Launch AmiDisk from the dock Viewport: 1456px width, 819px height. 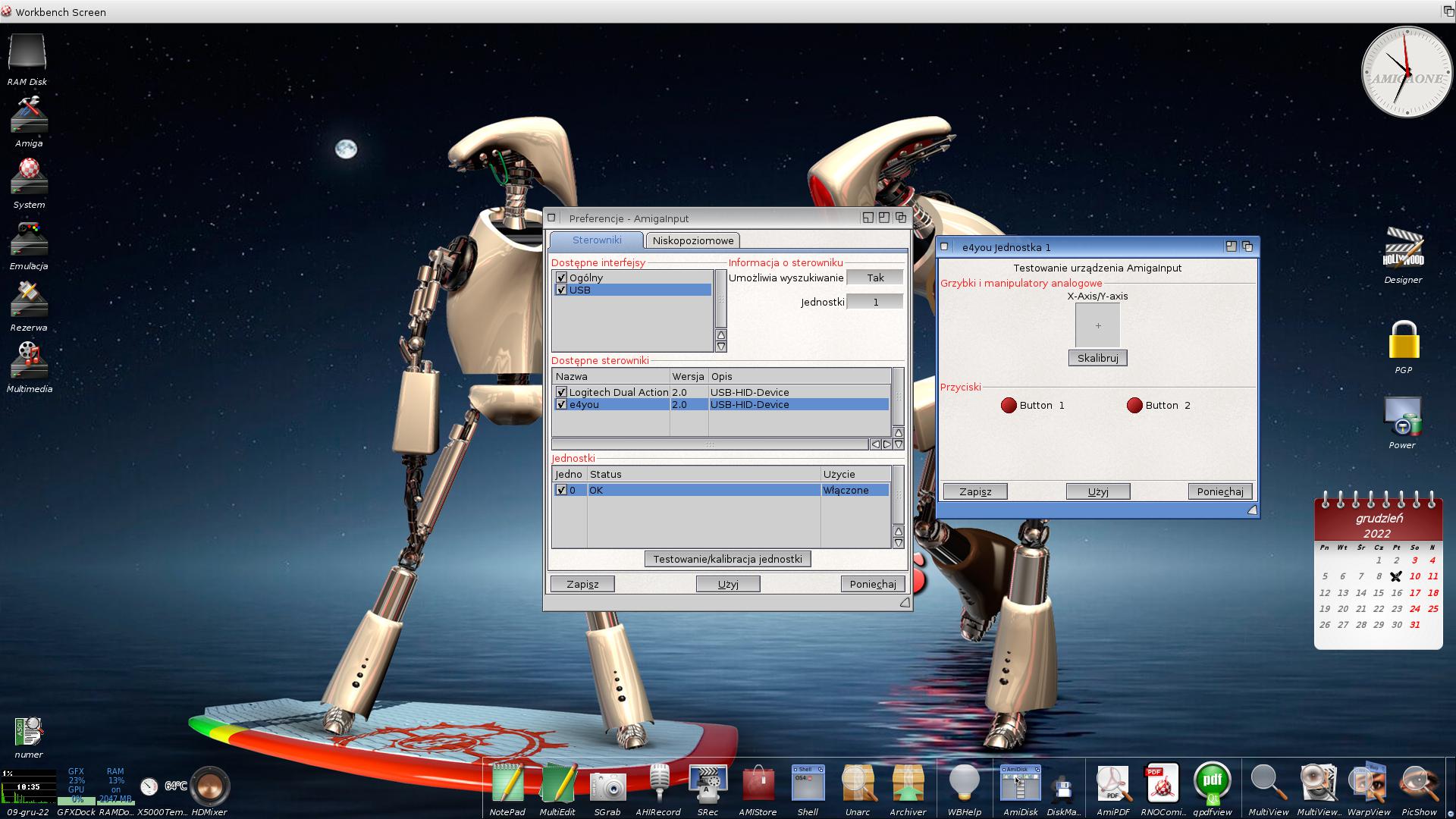point(1020,783)
